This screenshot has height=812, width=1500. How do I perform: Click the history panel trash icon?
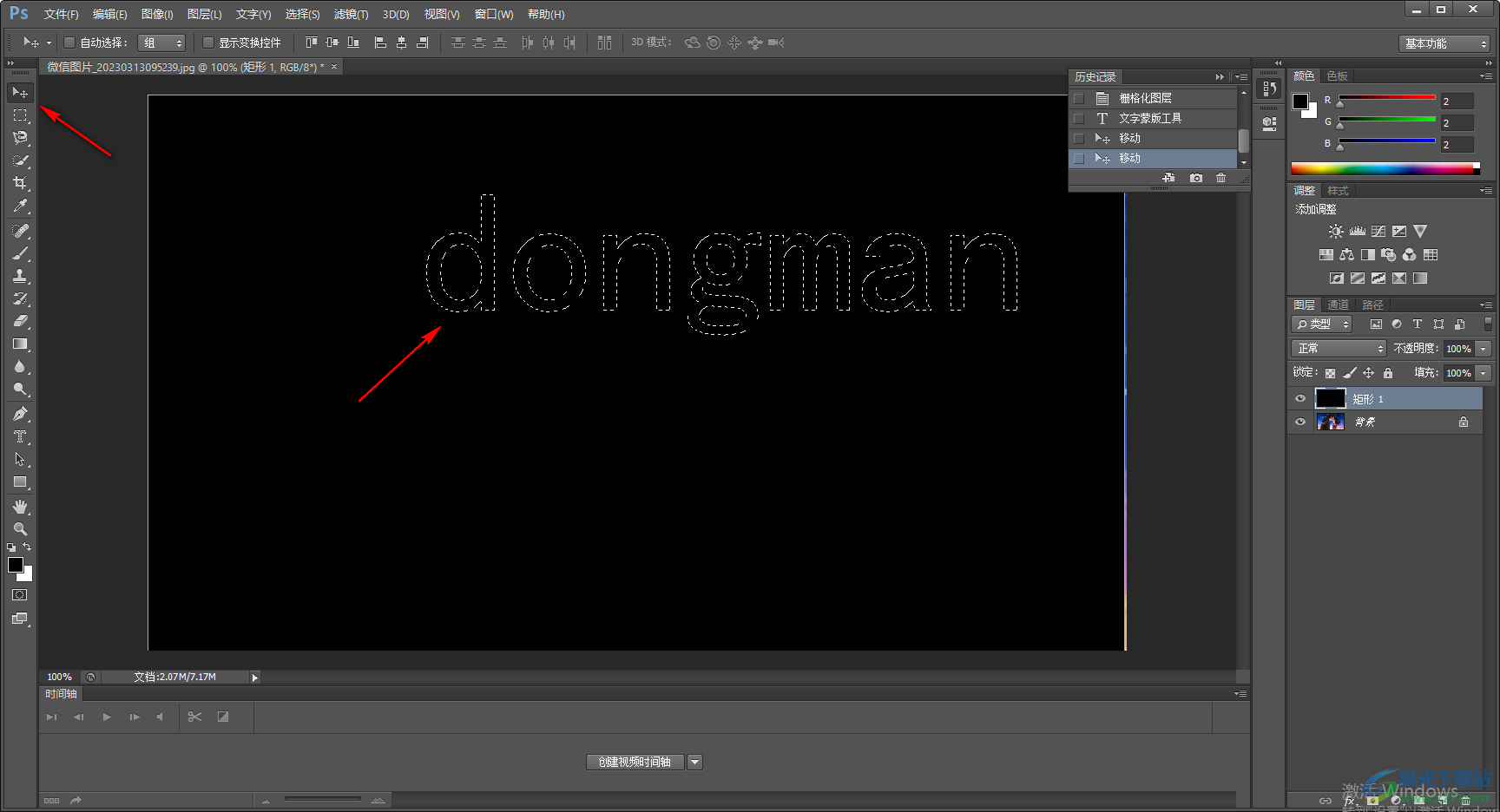click(1221, 178)
